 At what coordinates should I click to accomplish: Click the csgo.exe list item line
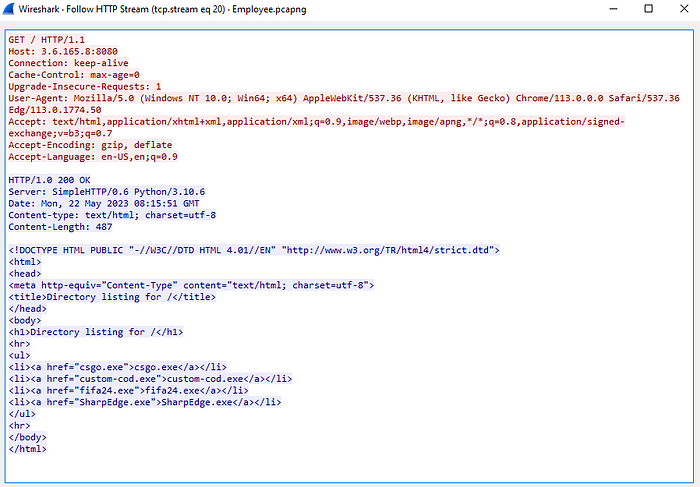pos(117,367)
